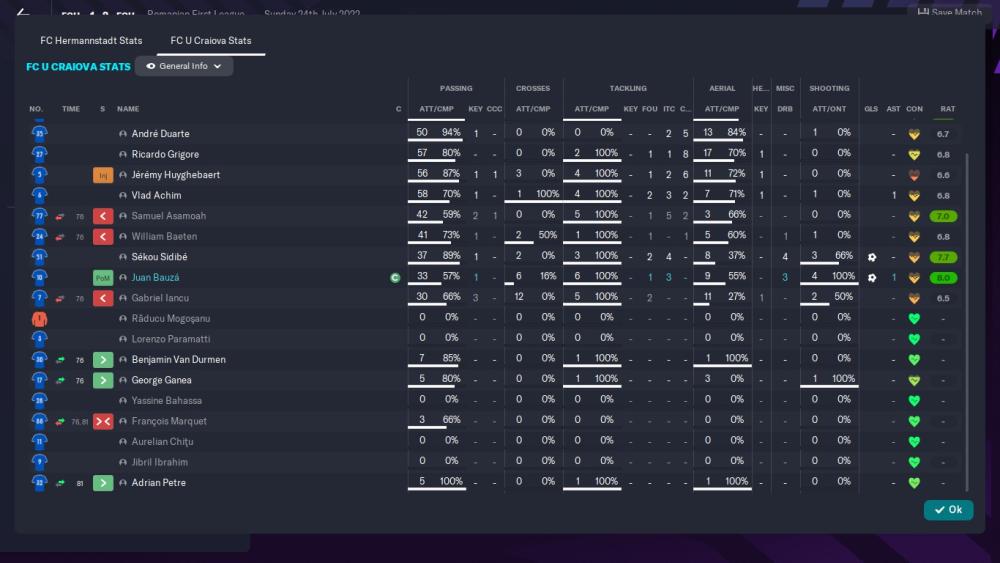Viewport: 1000px width, 563px height.
Task: Click Jérémy Huyghebaert's orange injury icon
Action: (x=102, y=175)
